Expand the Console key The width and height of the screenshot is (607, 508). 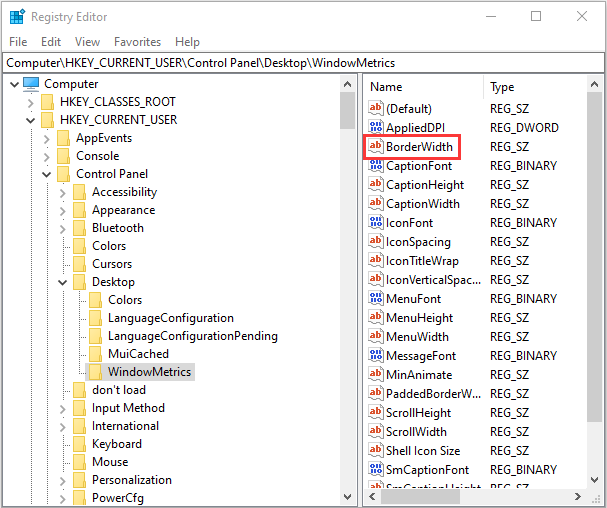pyautogui.click(x=46, y=156)
